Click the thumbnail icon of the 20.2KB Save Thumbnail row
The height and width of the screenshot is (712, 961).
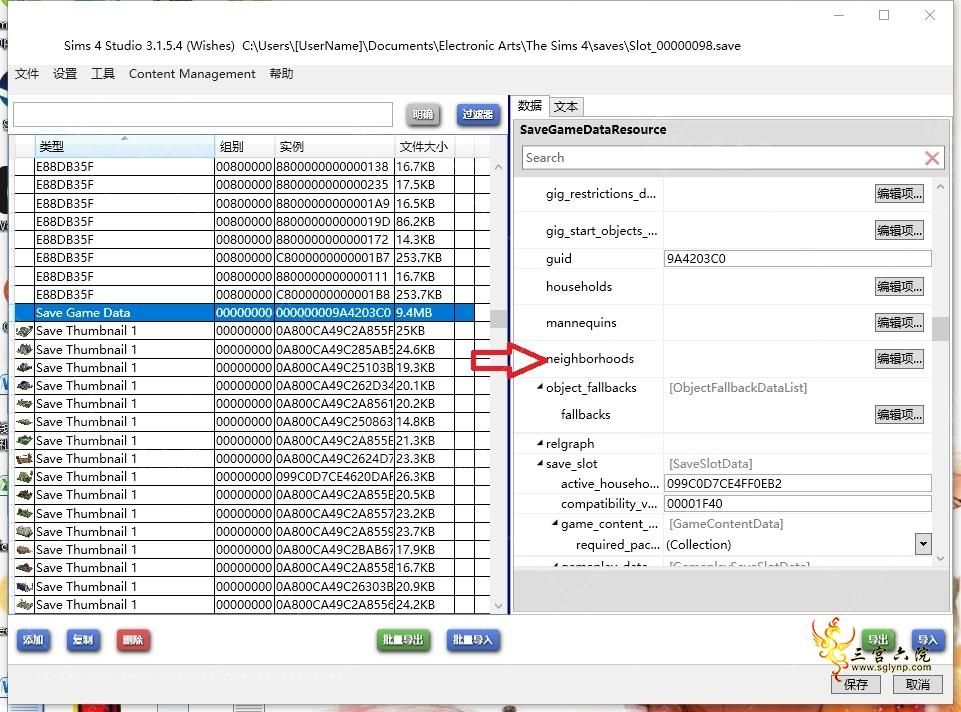click(24, 404)
